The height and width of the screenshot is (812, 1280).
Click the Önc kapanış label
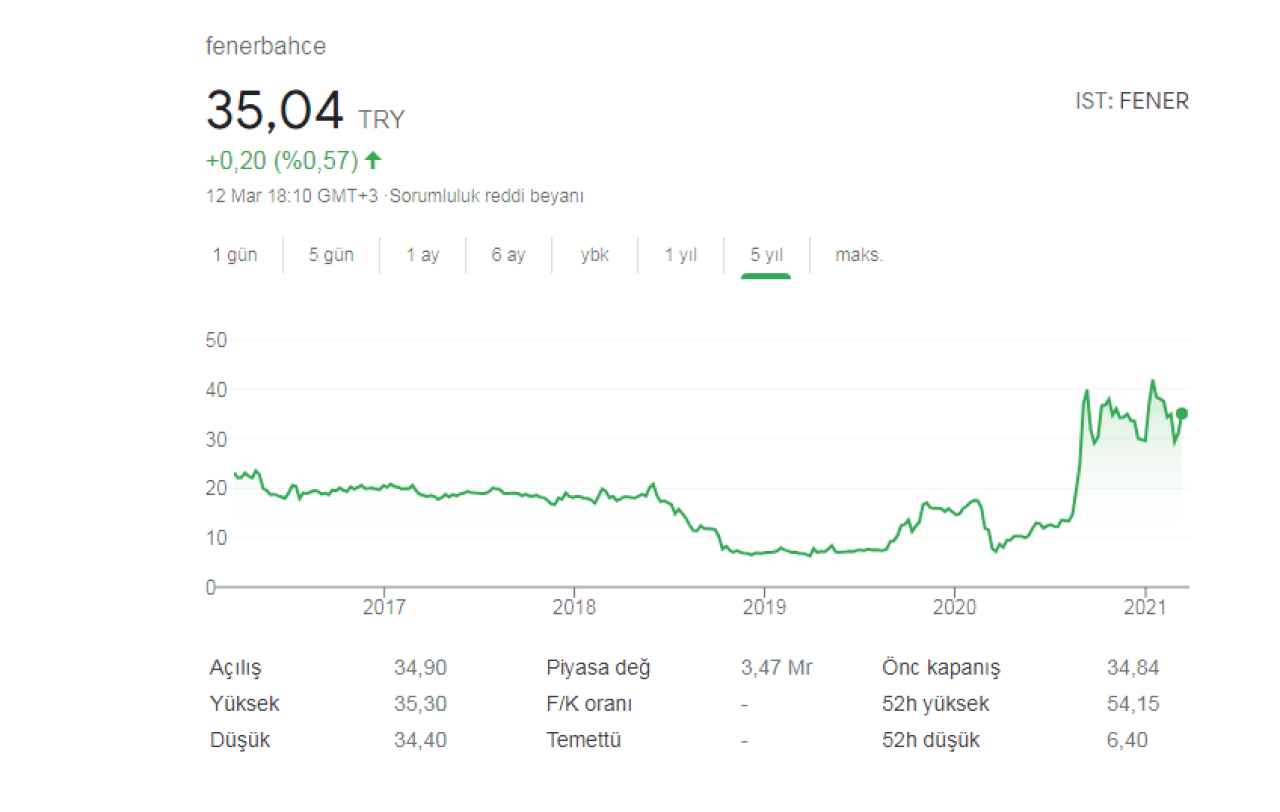941,669
